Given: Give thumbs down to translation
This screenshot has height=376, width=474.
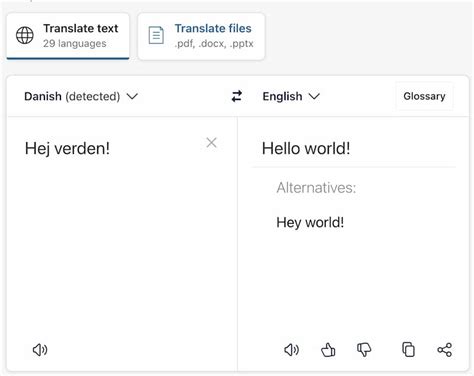Looking at the screenshot, I should click(364, 350).
